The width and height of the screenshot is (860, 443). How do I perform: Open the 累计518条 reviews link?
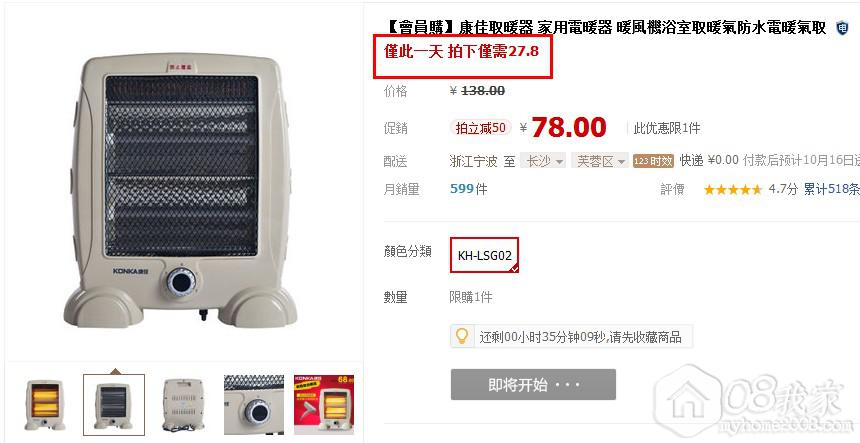click(831, 189)
